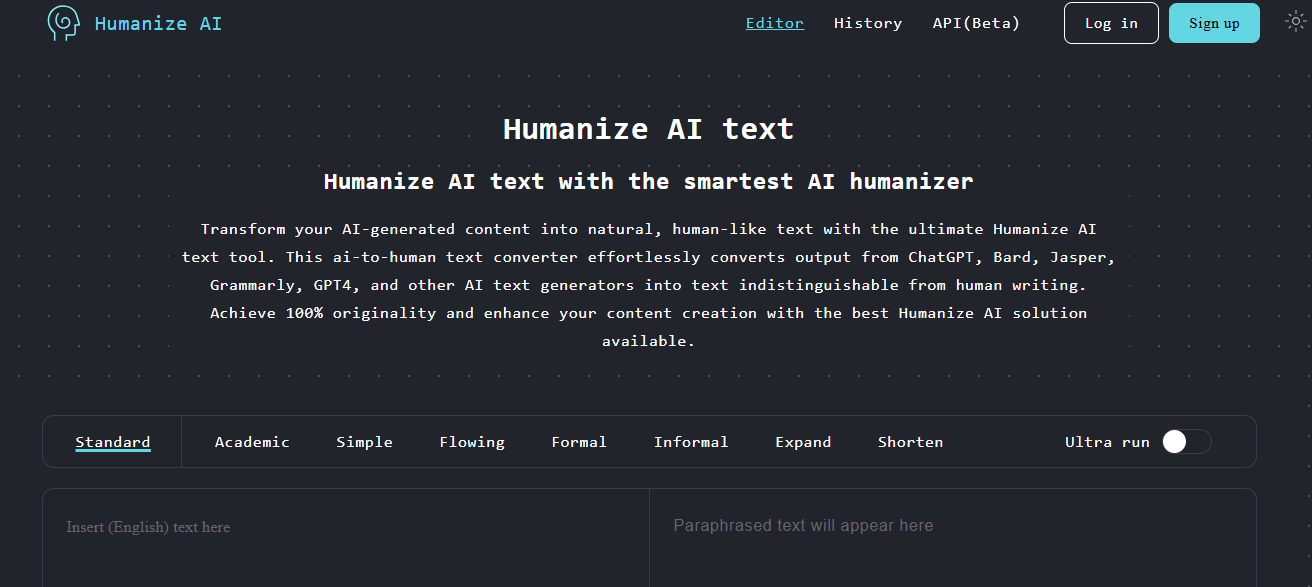Select the Academic mode tab
The image size is (1312, 587).
tap(252, 442)
